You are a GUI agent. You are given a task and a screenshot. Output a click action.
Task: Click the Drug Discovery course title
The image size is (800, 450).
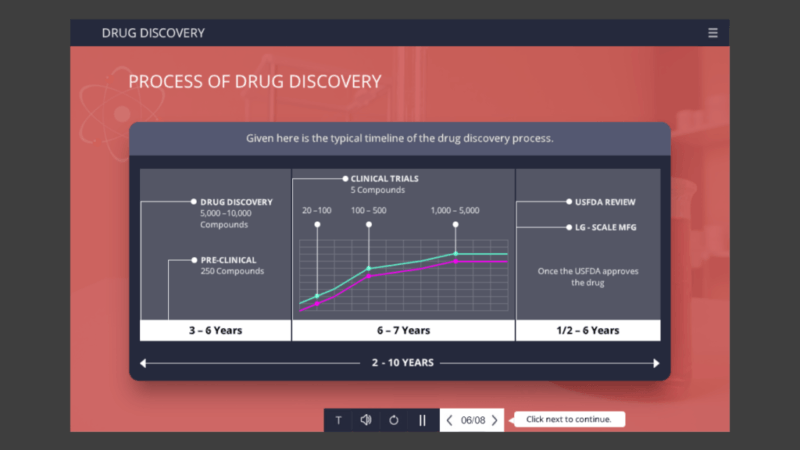(x=153, y=33)
